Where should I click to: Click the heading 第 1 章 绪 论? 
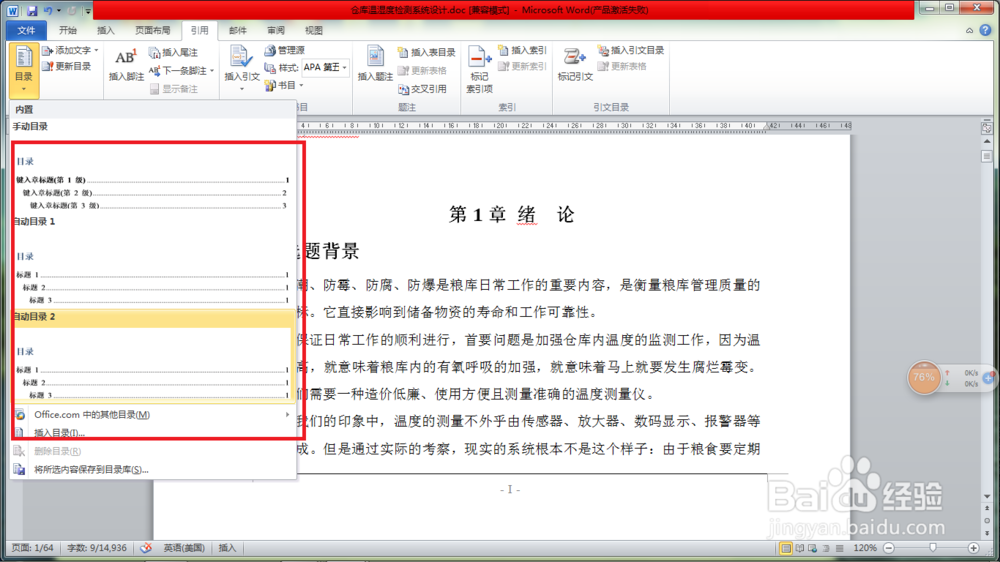coord(511,214)
